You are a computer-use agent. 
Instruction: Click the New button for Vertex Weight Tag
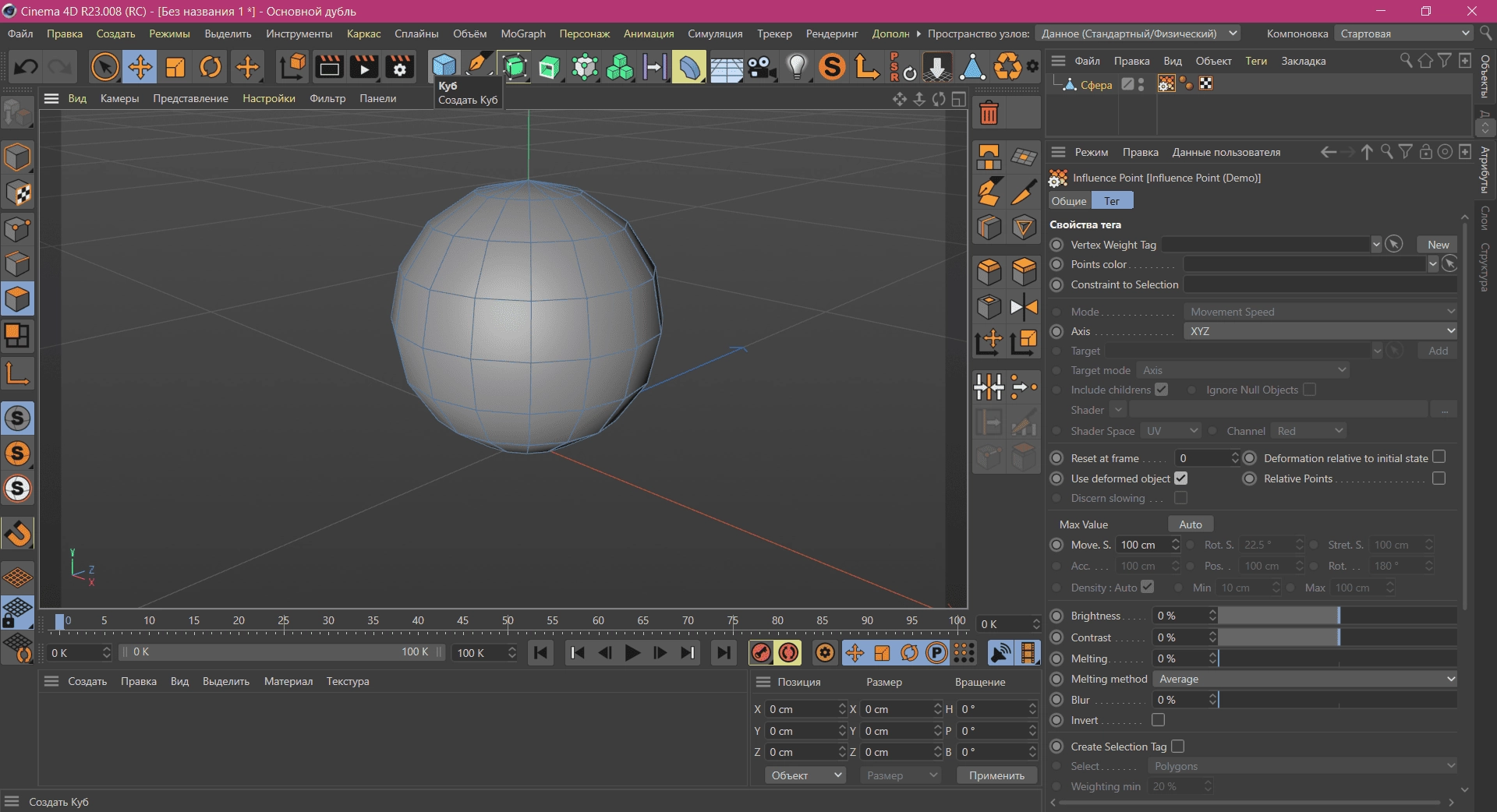click(1438, 245)
